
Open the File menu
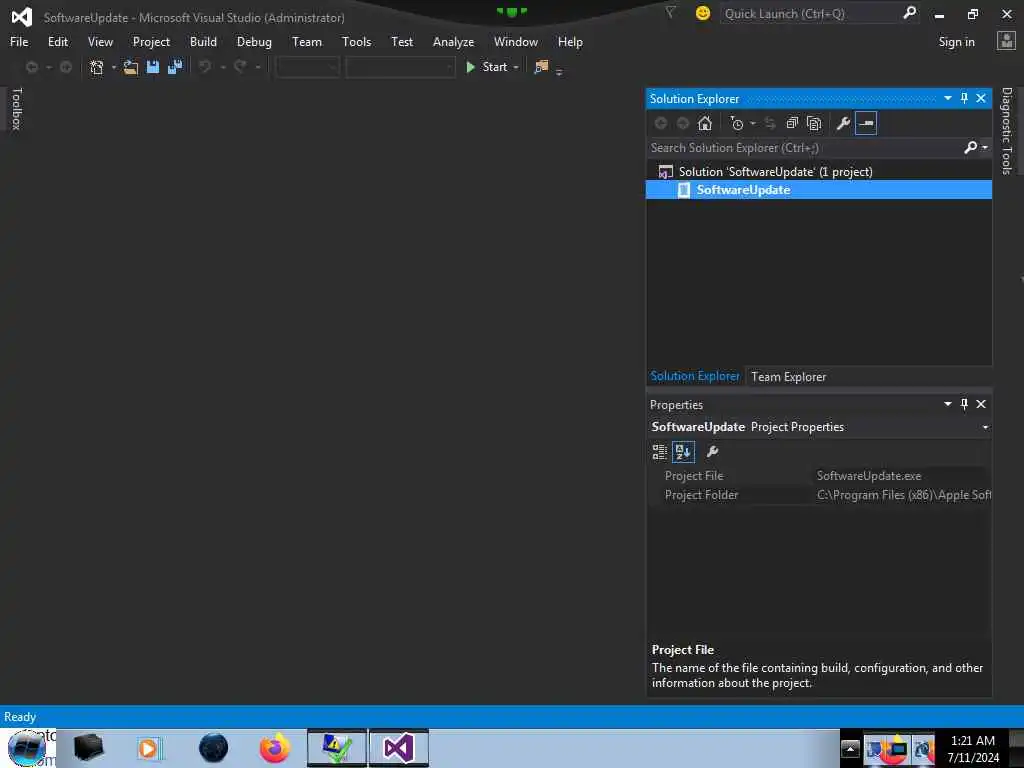click(19, 42)
